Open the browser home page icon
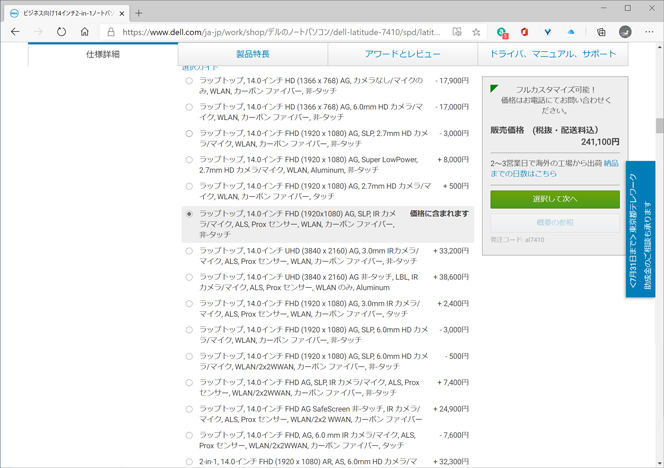 85,32
